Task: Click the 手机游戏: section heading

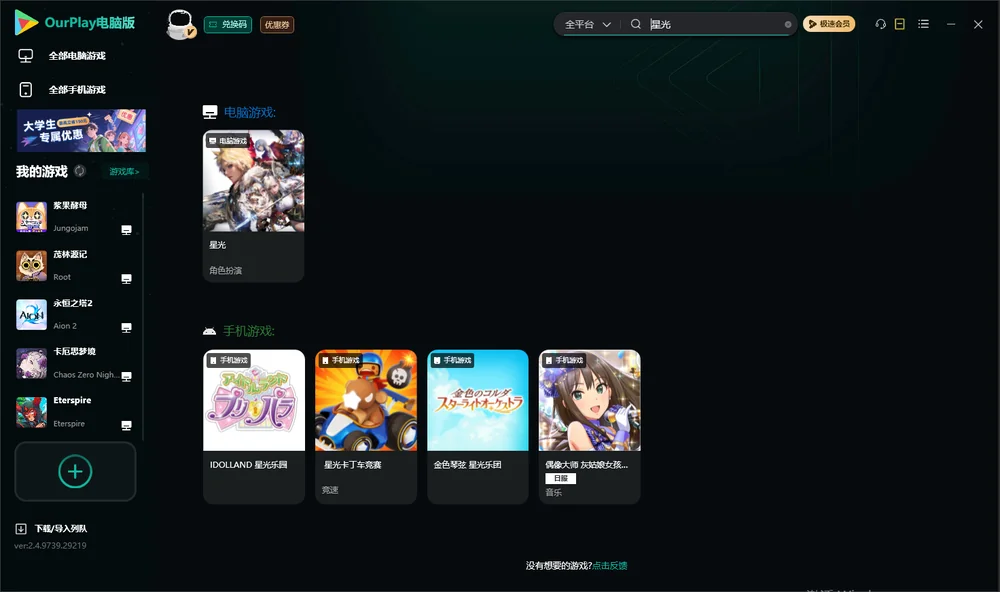Action: click(249, 331)
